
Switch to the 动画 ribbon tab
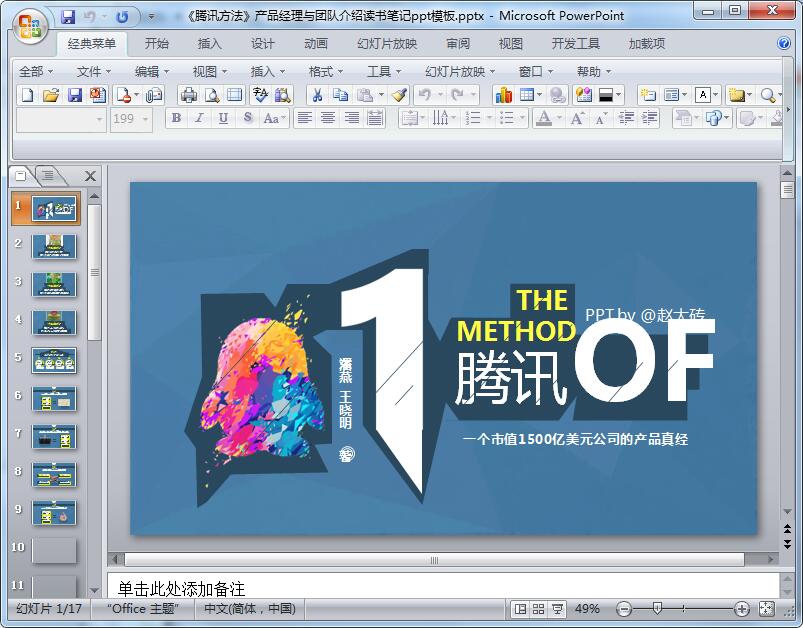[x=315, y=44]
